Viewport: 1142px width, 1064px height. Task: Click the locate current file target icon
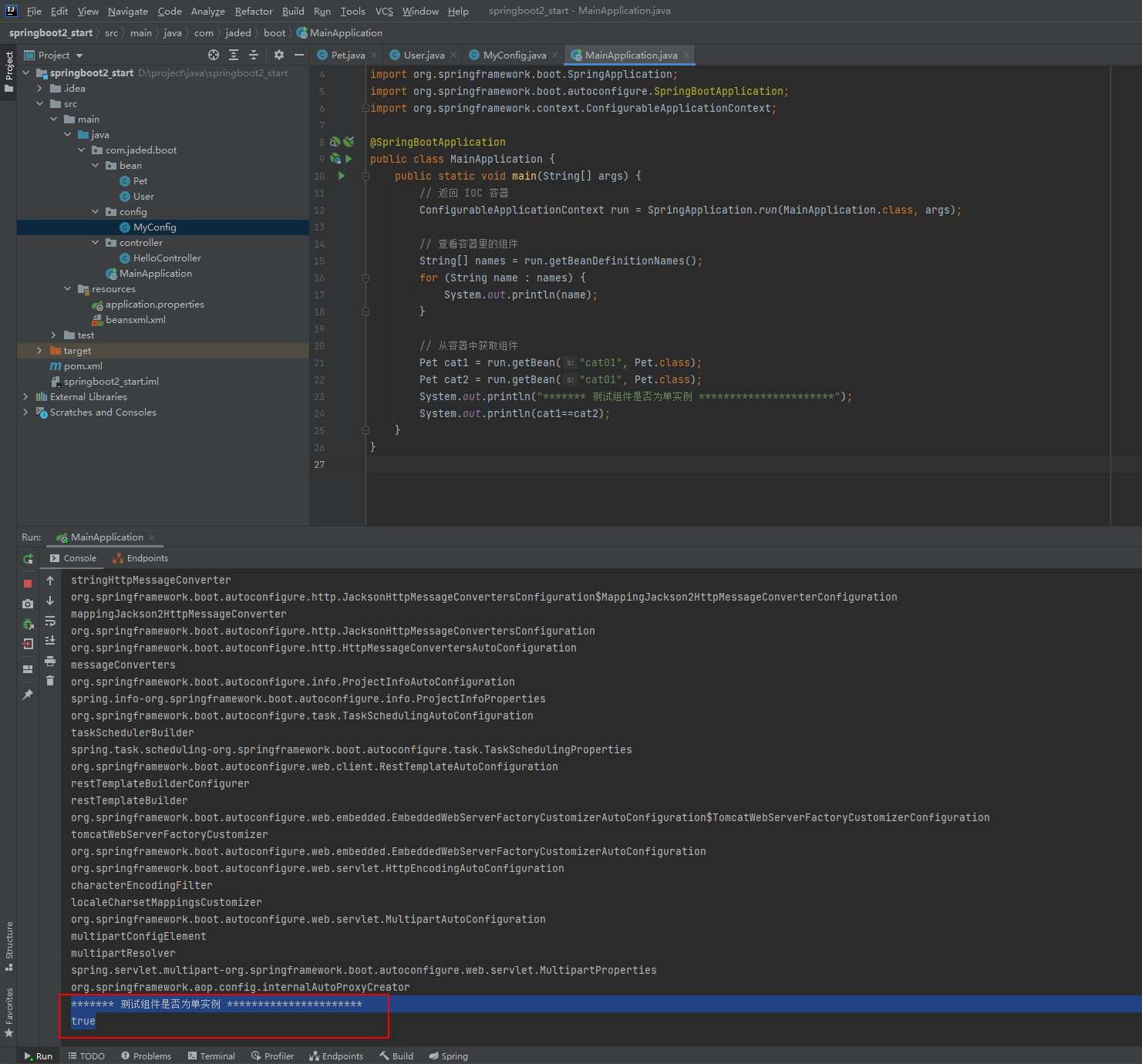[214, 55]
